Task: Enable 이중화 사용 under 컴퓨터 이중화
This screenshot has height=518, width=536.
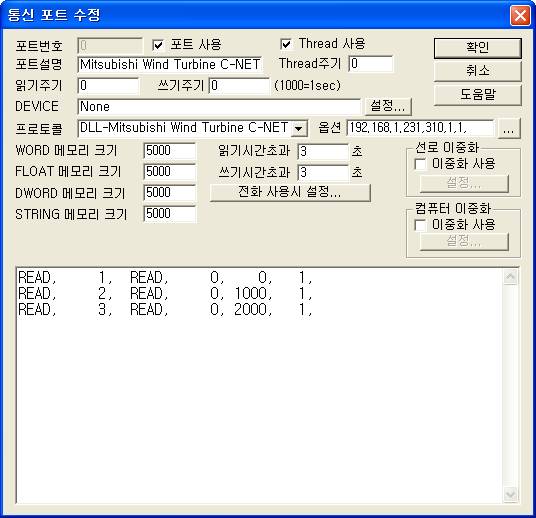Action: (420, 225)
